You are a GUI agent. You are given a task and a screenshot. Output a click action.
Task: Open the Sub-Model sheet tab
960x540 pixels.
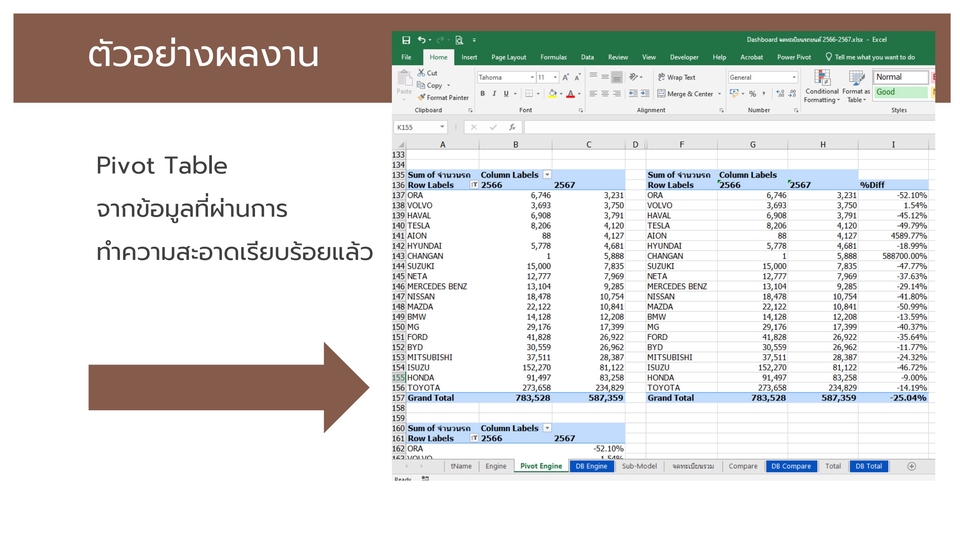(639, 467)
